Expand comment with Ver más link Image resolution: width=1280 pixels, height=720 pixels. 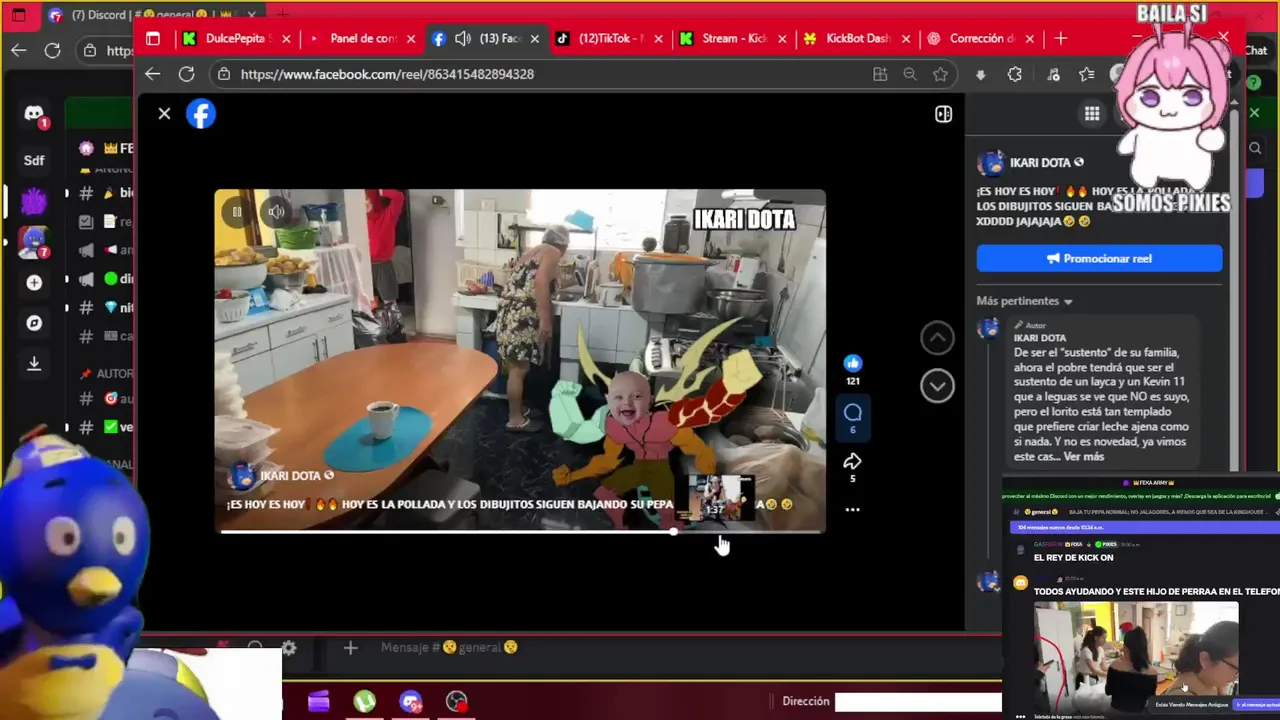tap(1084, 456)
